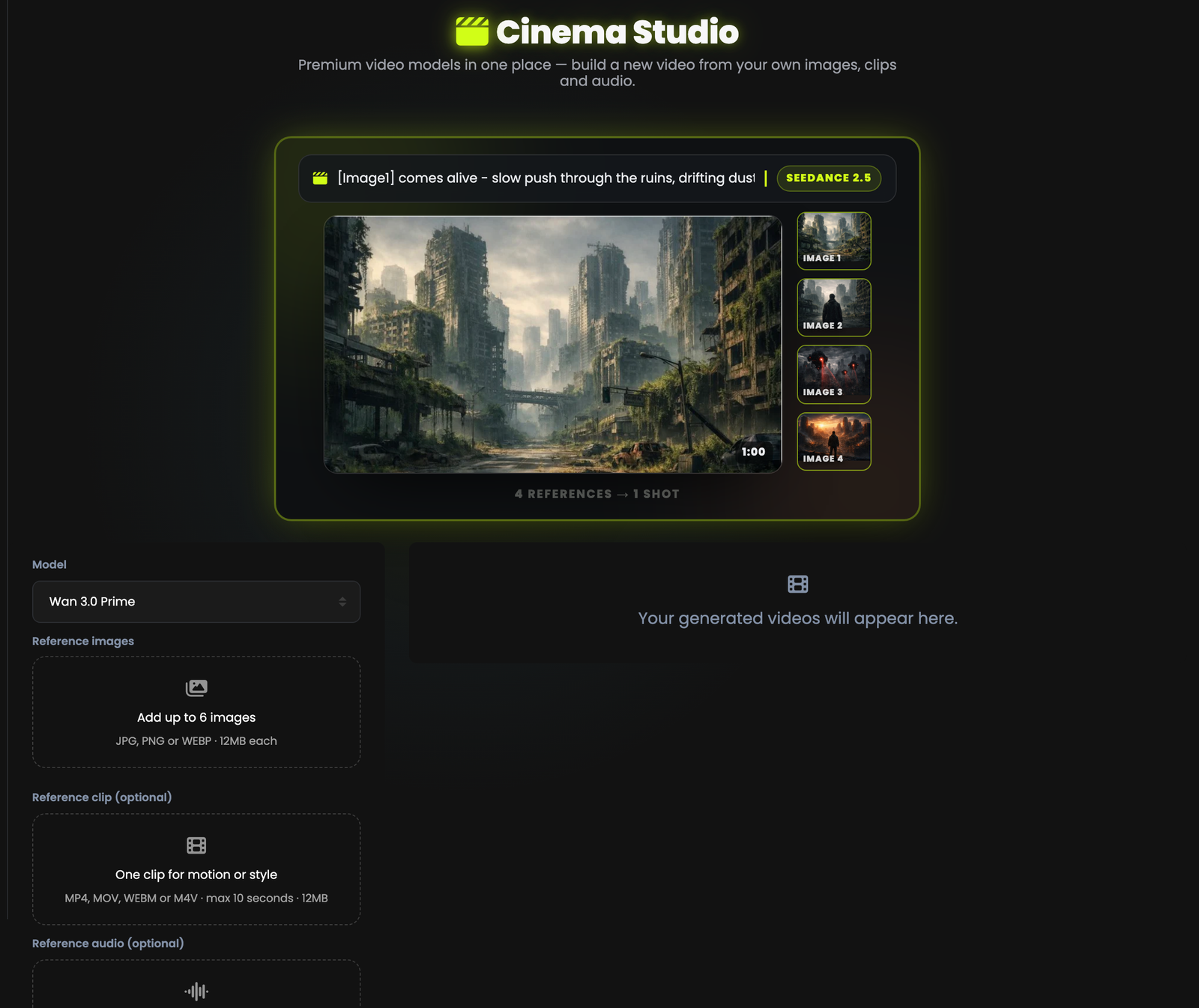This screenshot has width=1199, height=1008.
Task: Click the main ruined city preview video
Action: pos(552,344)
